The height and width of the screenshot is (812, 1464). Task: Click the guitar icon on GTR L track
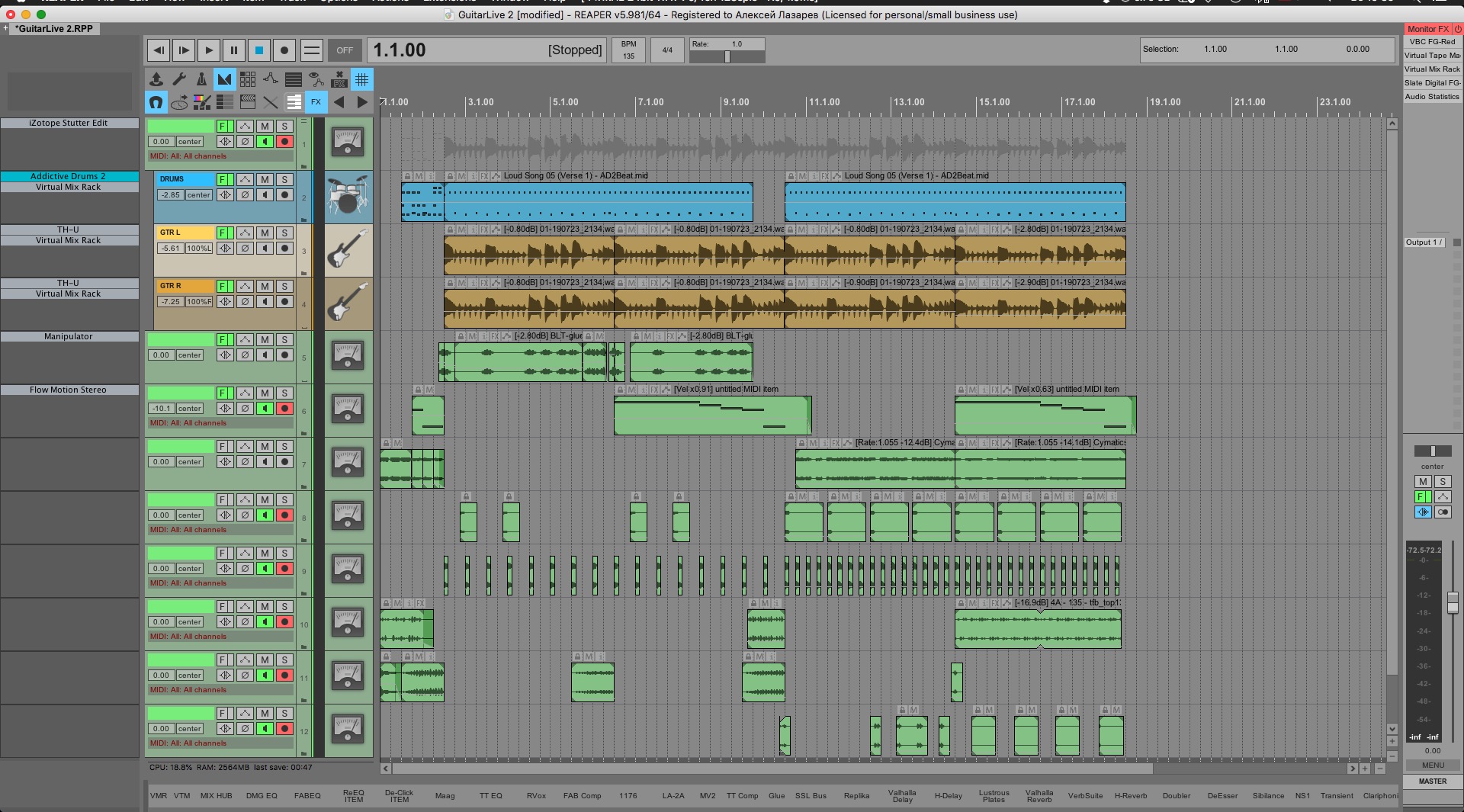[348, 249]
